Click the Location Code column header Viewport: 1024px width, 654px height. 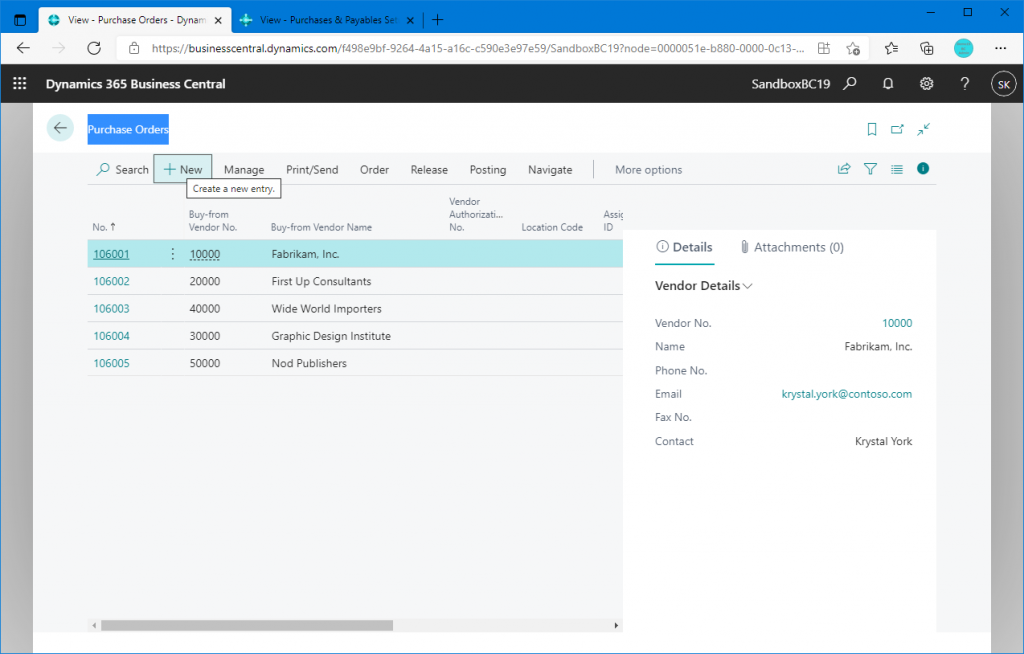pos(552,227)
